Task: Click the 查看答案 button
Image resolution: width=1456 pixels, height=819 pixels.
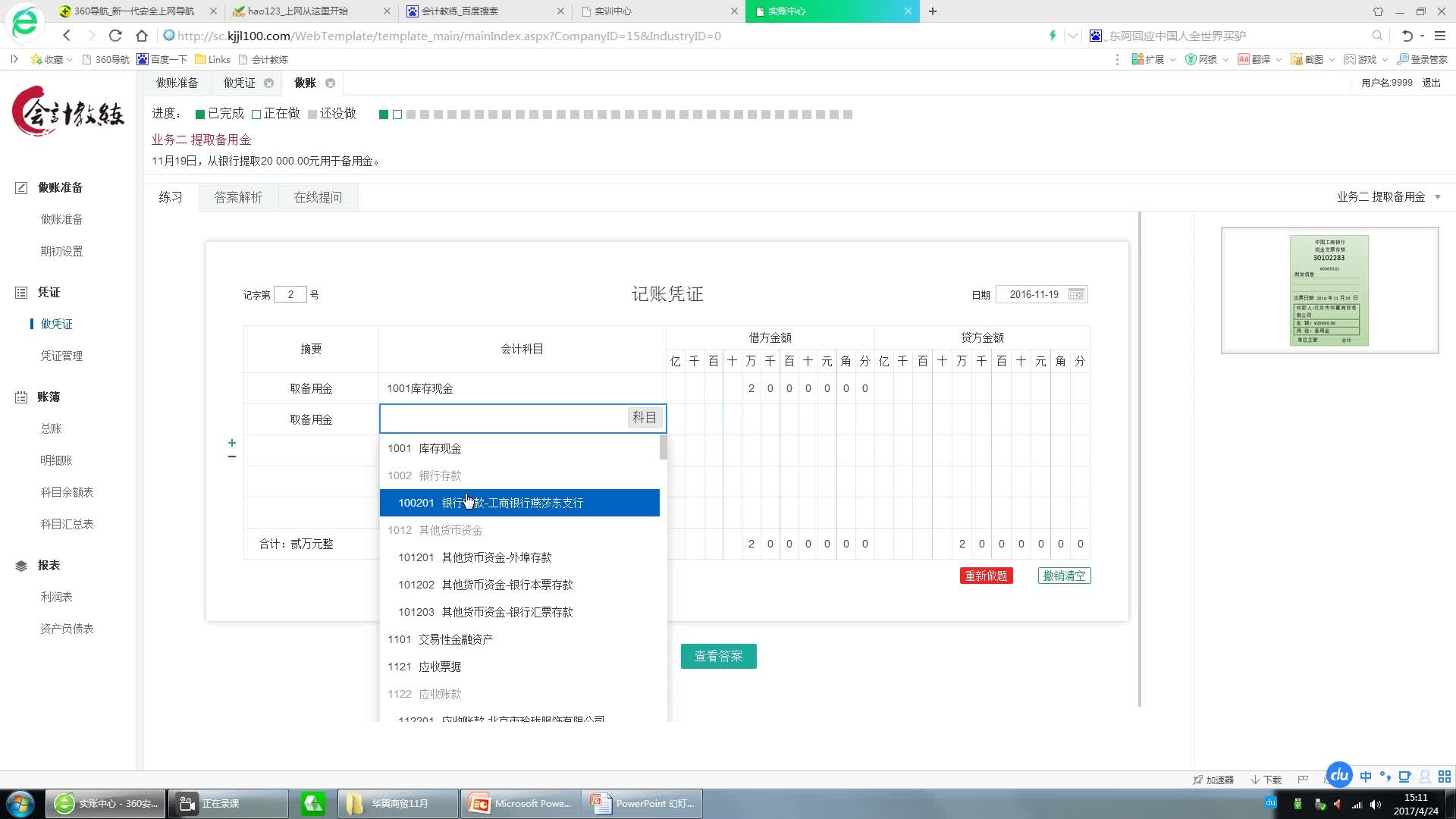Action: pyautogui.click(x=718, y=656)
